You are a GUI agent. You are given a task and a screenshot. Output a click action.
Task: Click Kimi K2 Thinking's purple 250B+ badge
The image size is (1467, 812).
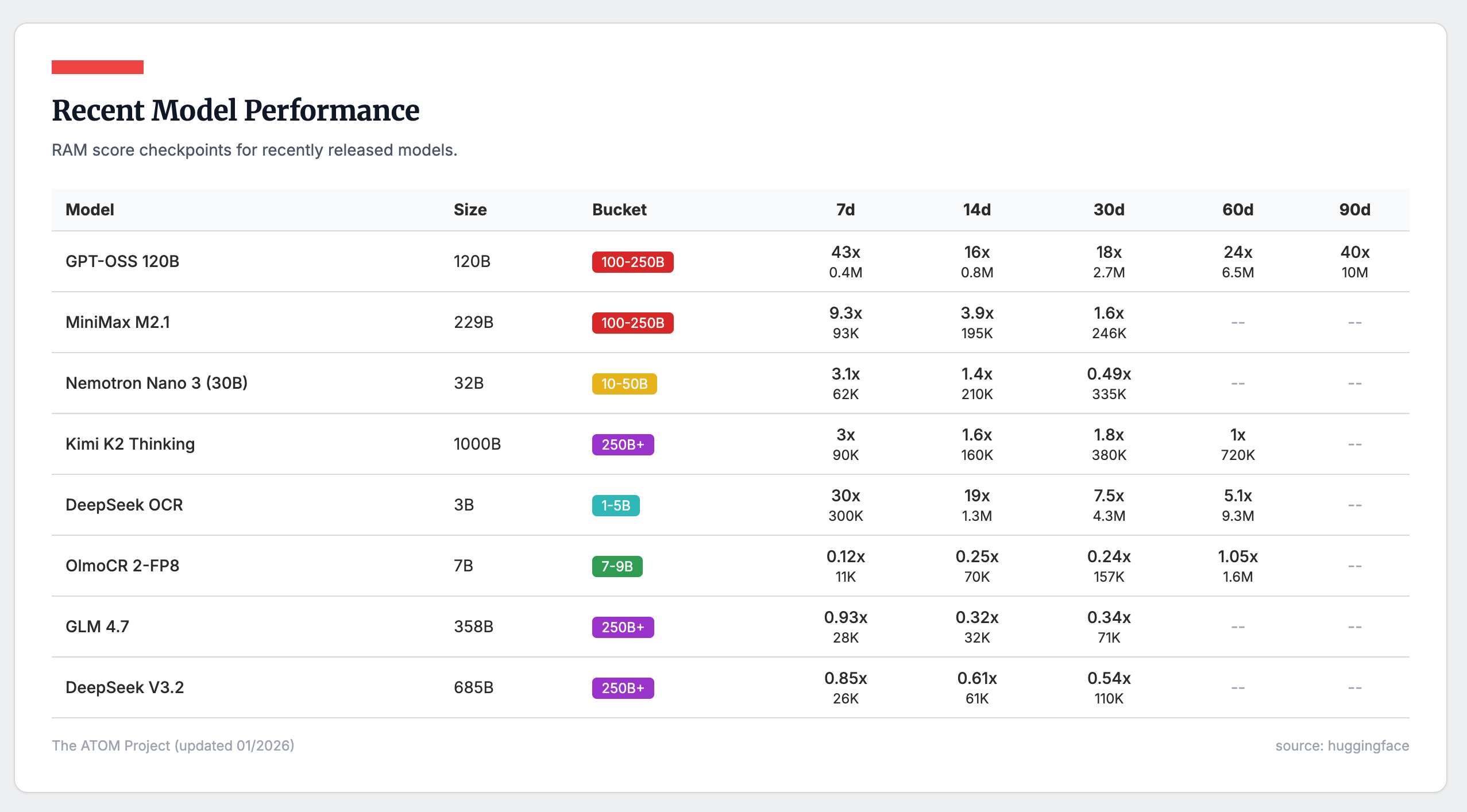623,444
